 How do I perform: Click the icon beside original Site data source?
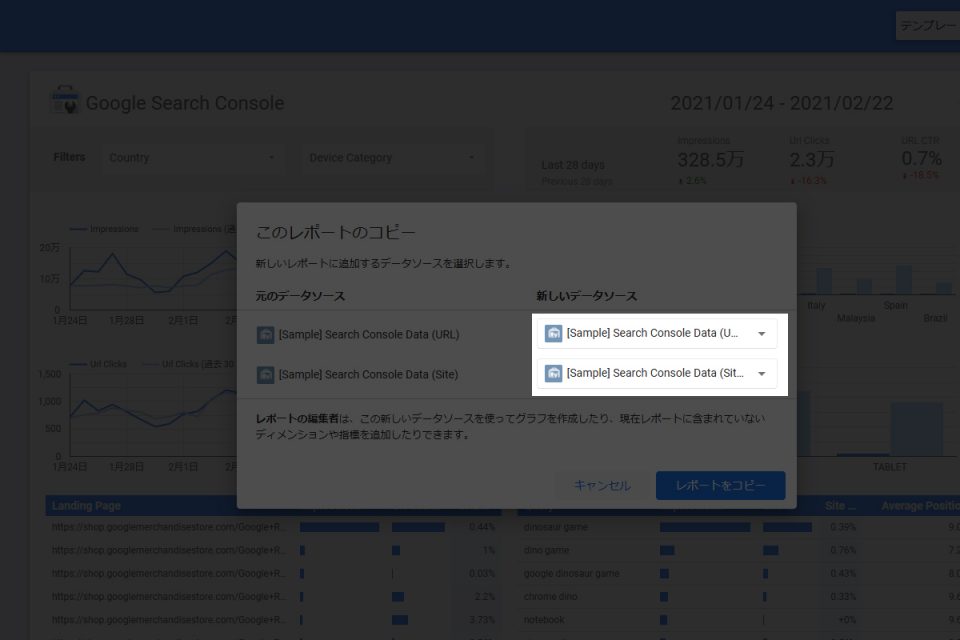click(x=265, y=375)
